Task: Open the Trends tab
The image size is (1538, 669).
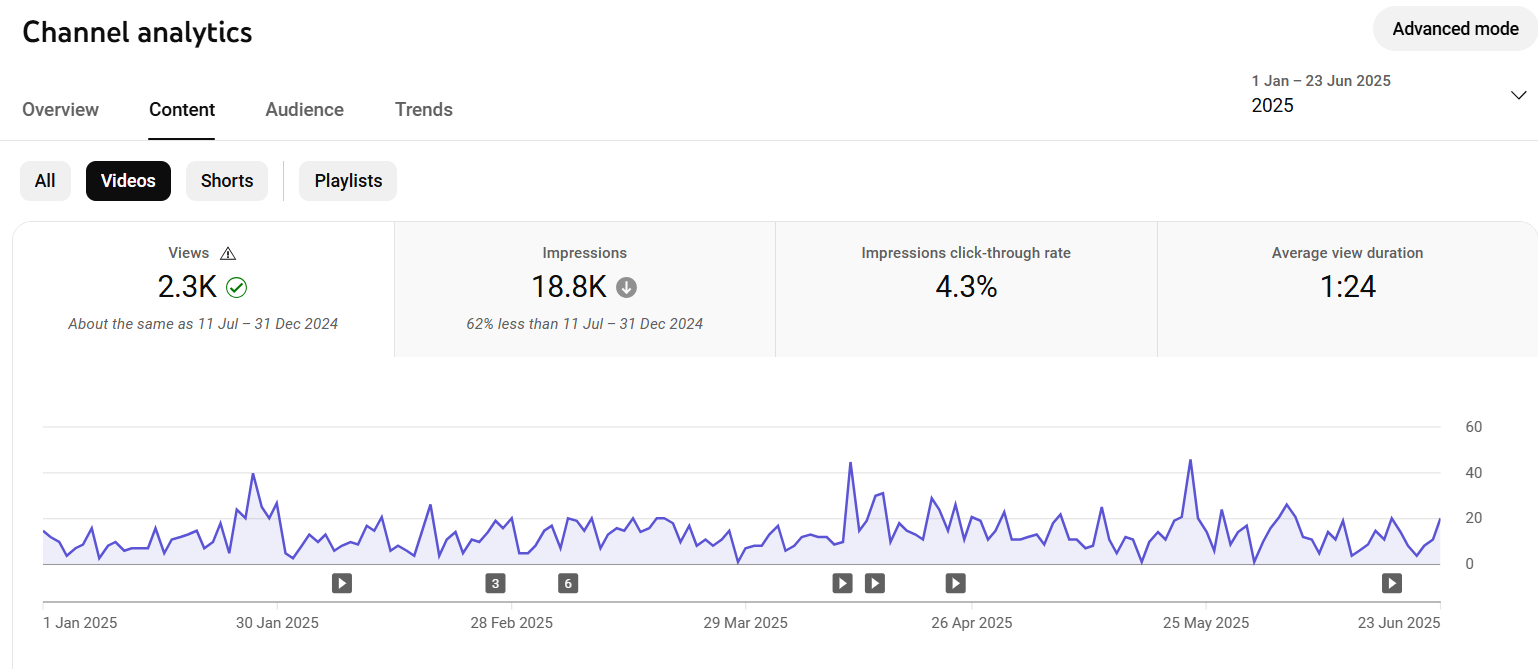Action: click(x=424, y=110)
